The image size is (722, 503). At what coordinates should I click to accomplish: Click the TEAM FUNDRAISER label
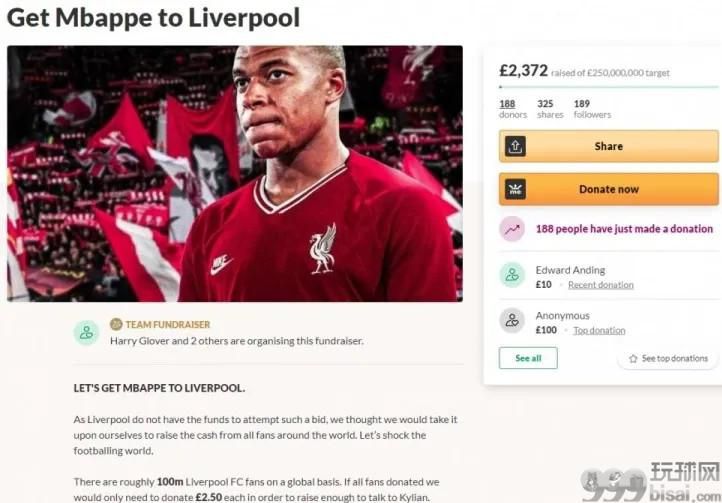(168, 324)
